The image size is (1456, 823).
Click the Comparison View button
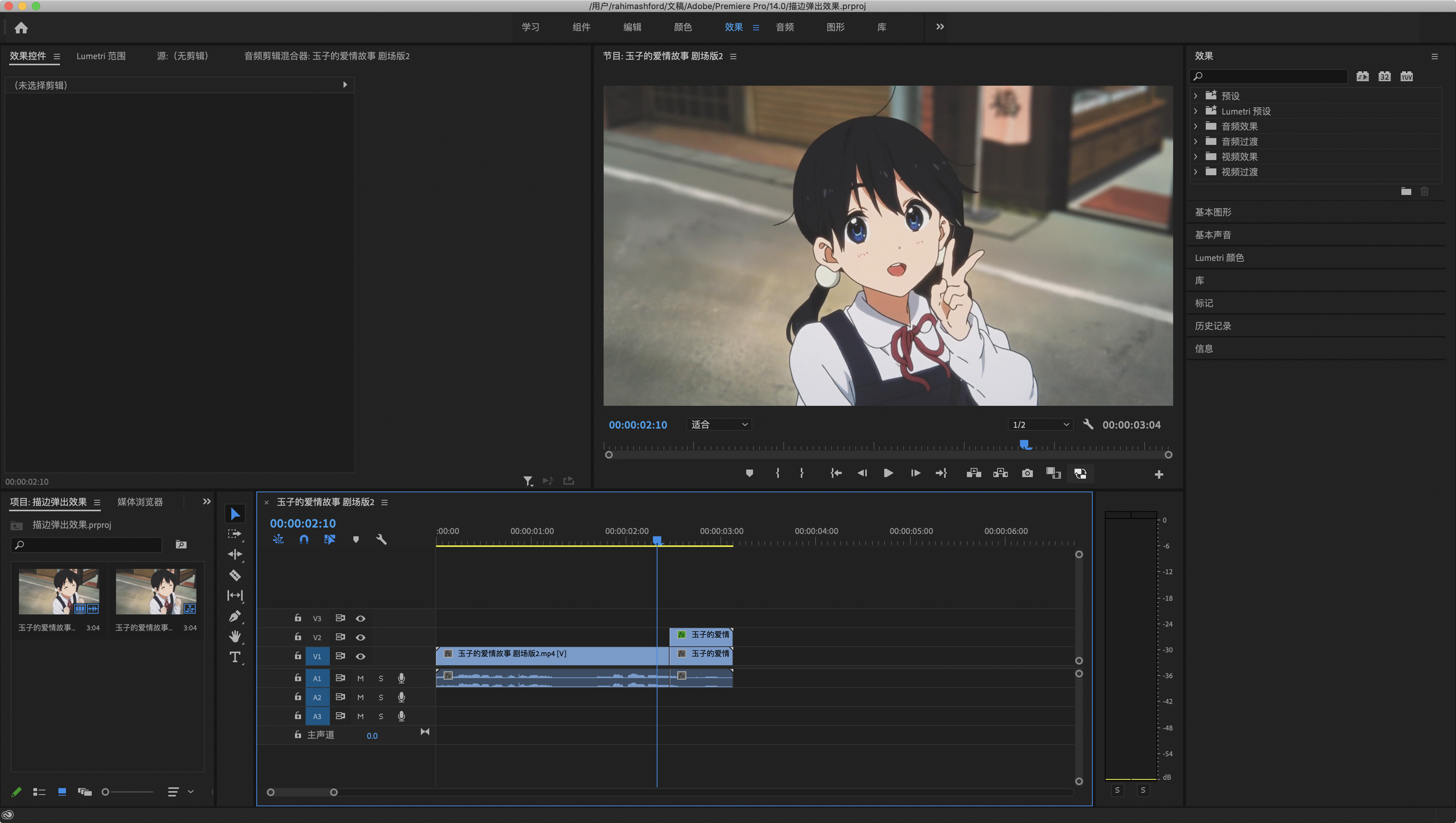(1053, 473)
